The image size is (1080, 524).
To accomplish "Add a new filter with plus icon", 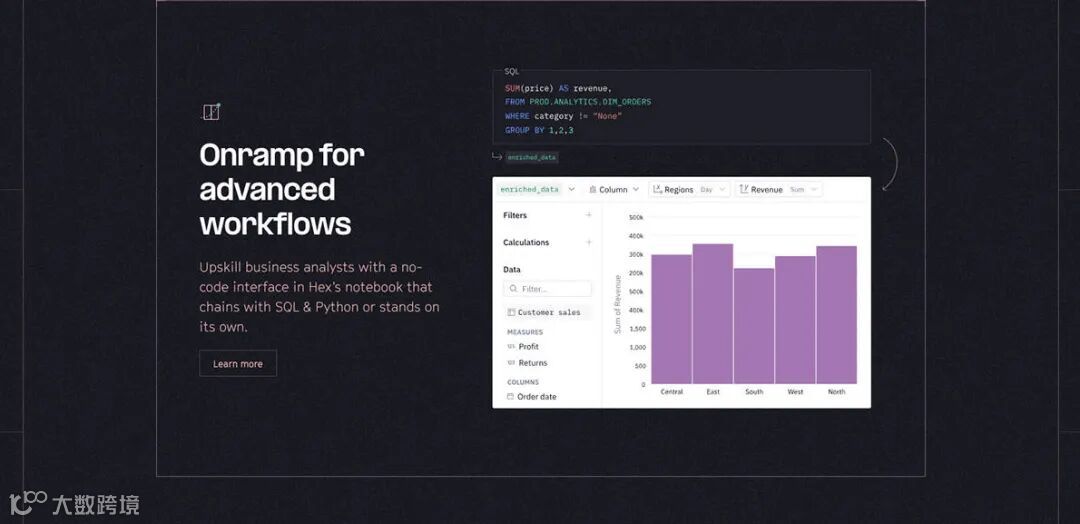I will pyautogui.click(x=588, y=215).
